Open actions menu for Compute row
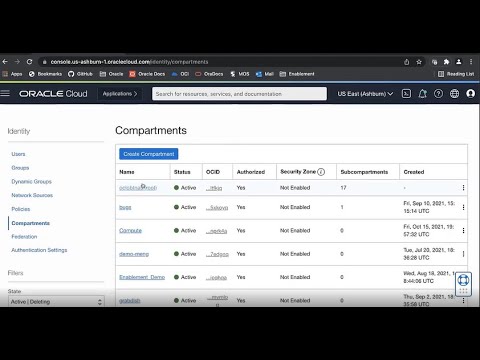 coord(463,230)
